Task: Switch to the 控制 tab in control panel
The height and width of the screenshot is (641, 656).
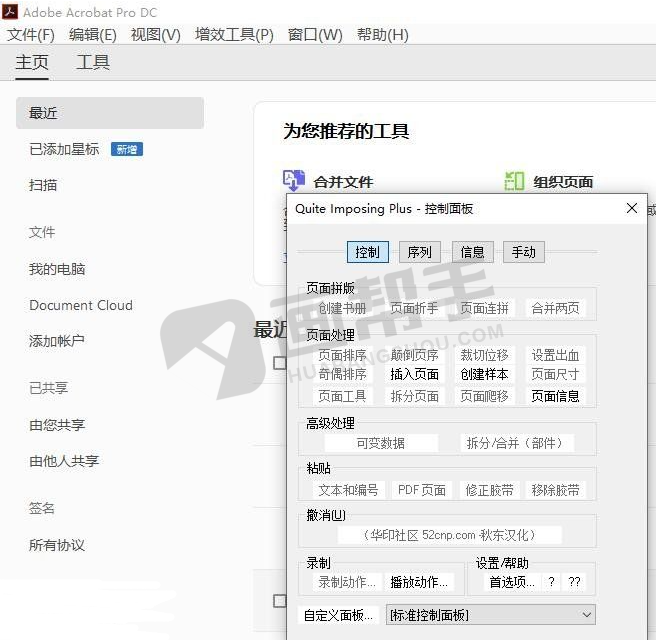Action: pos(368,252)
